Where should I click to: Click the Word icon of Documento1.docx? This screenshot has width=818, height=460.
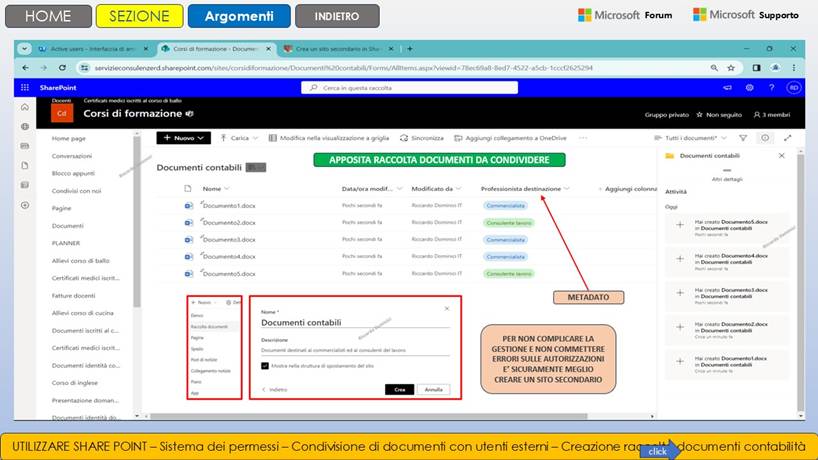188,205
